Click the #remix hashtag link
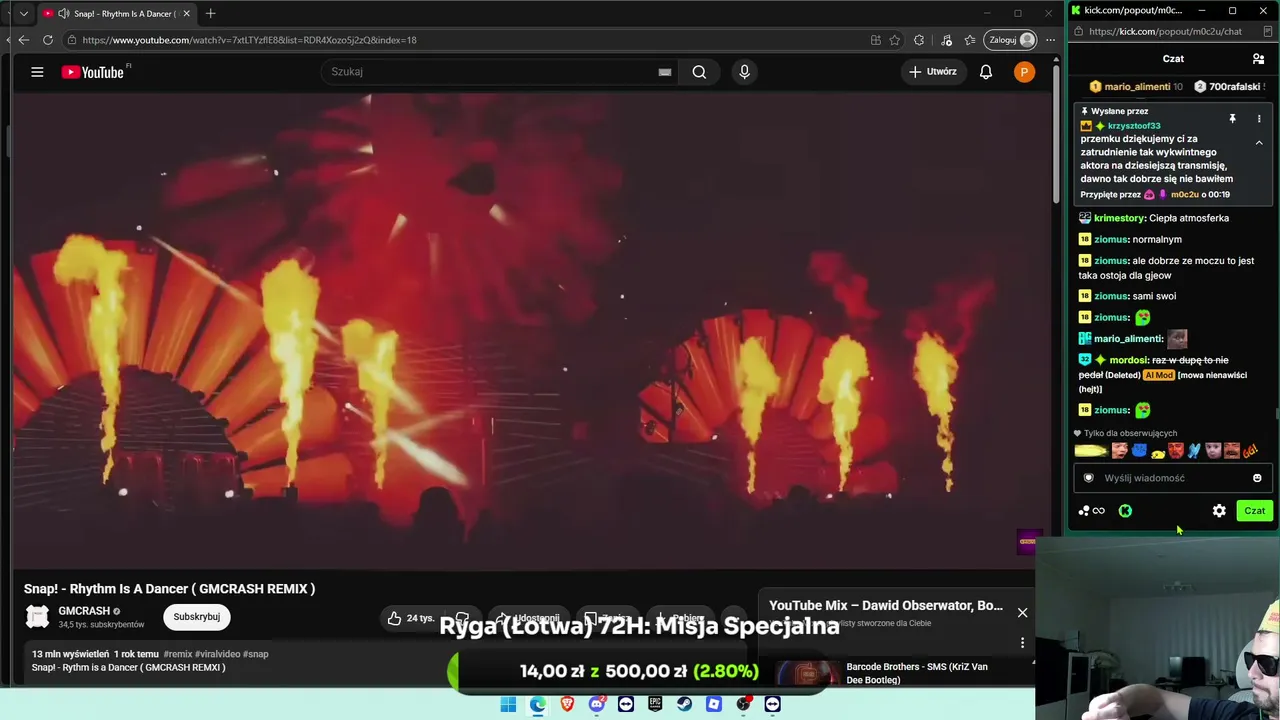The height and width of the screenshot is (720, 1280). (178, 654)
